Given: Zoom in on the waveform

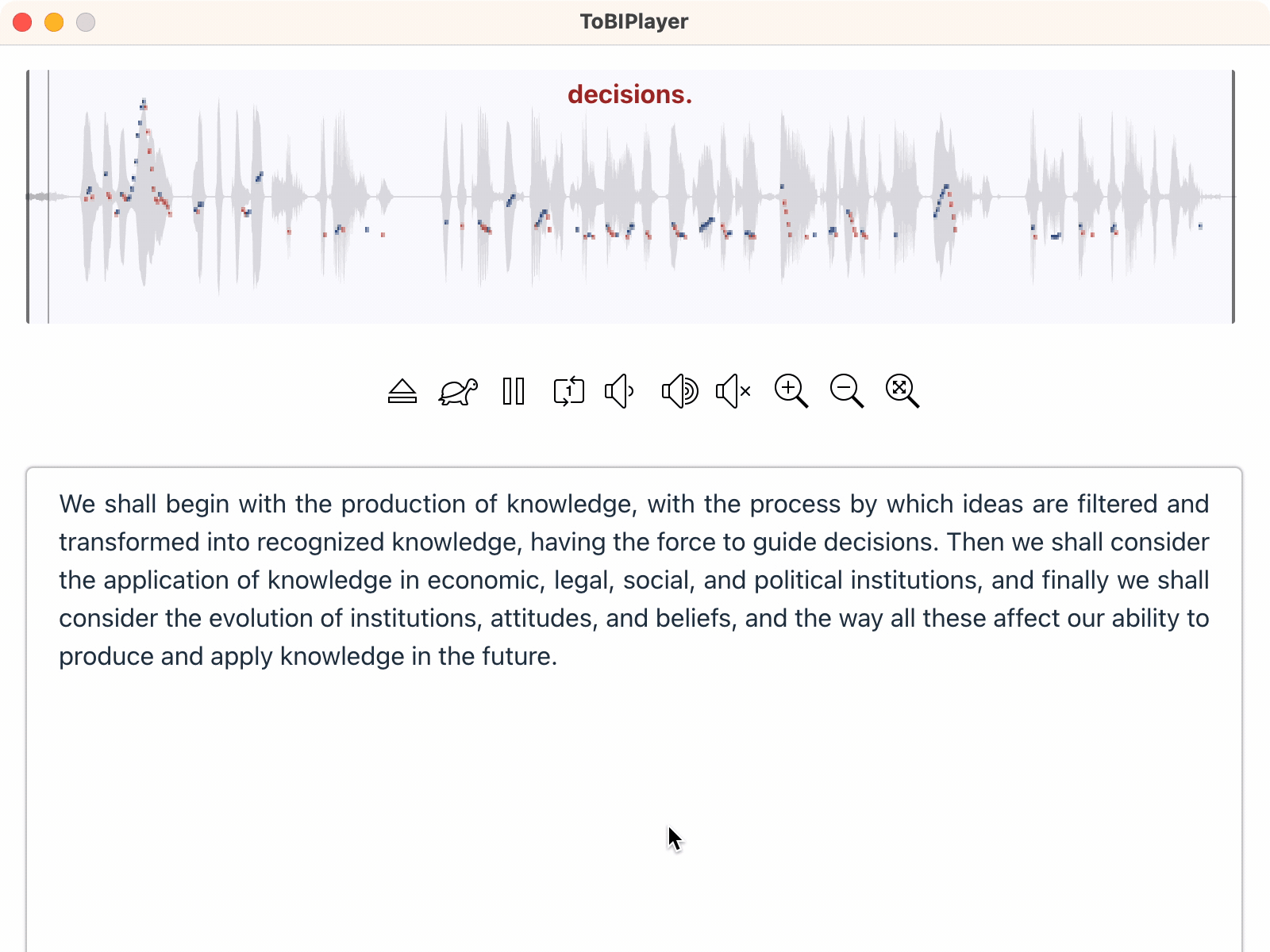Looking at the screenshot, I should 791,391.
